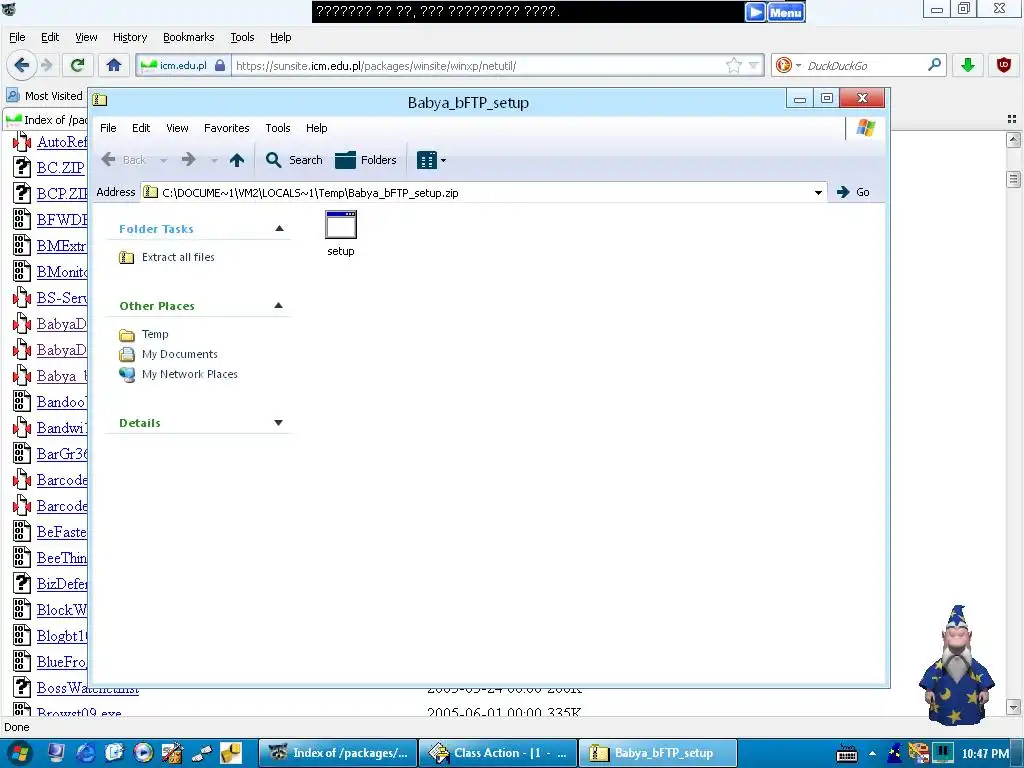
Task: Open the browser Bookmarks menu
Action: tap(189, 37)
